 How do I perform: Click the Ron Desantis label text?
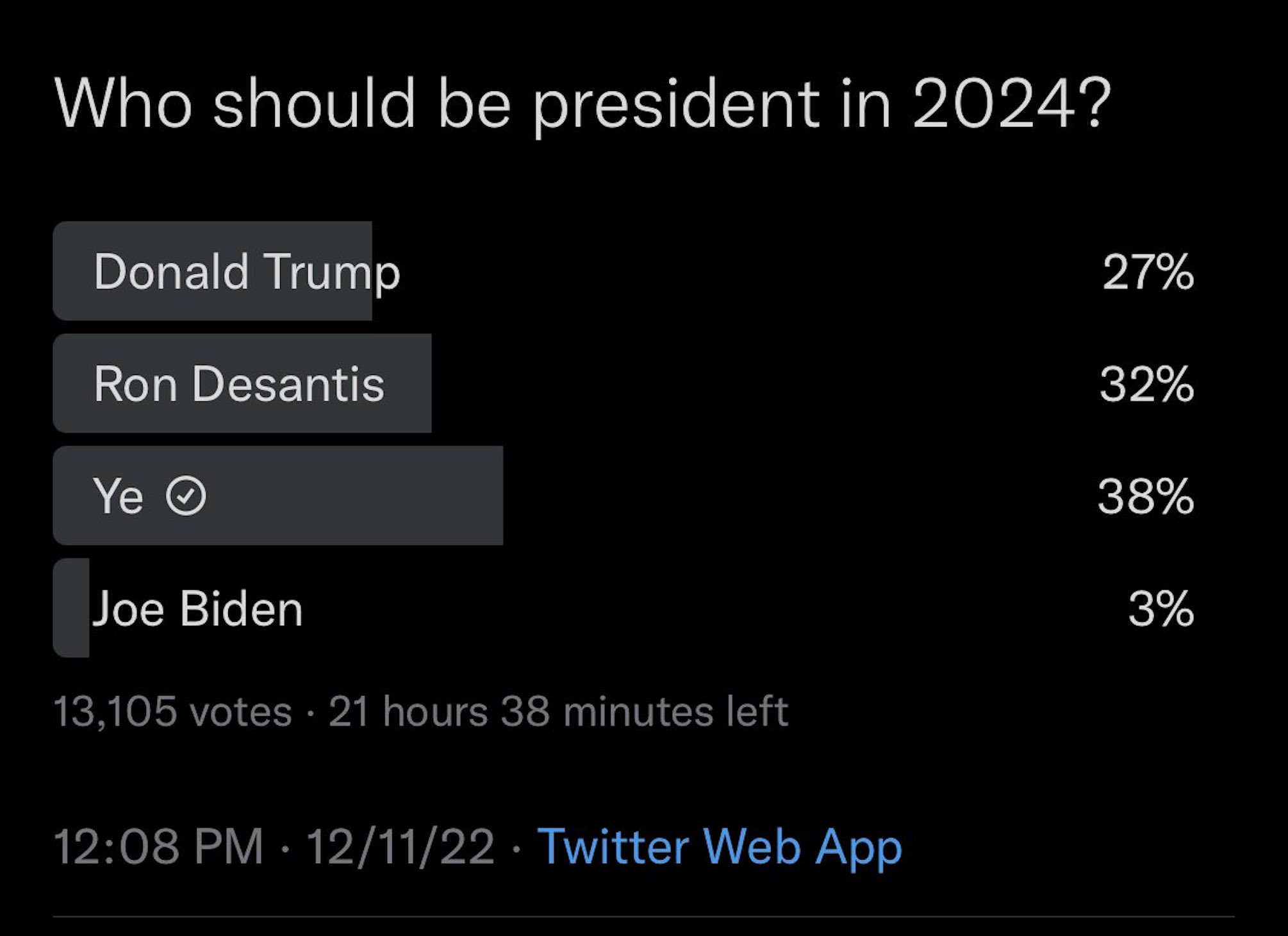tap(239, 384)
